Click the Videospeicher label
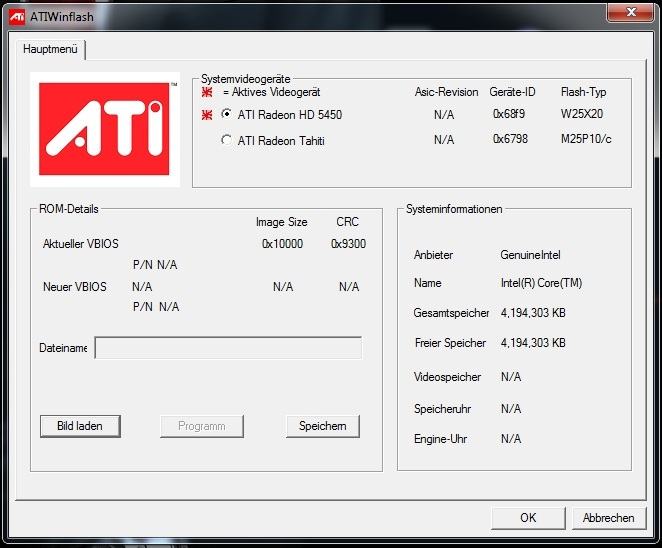 pyautogui.click(x=447, y=377)
